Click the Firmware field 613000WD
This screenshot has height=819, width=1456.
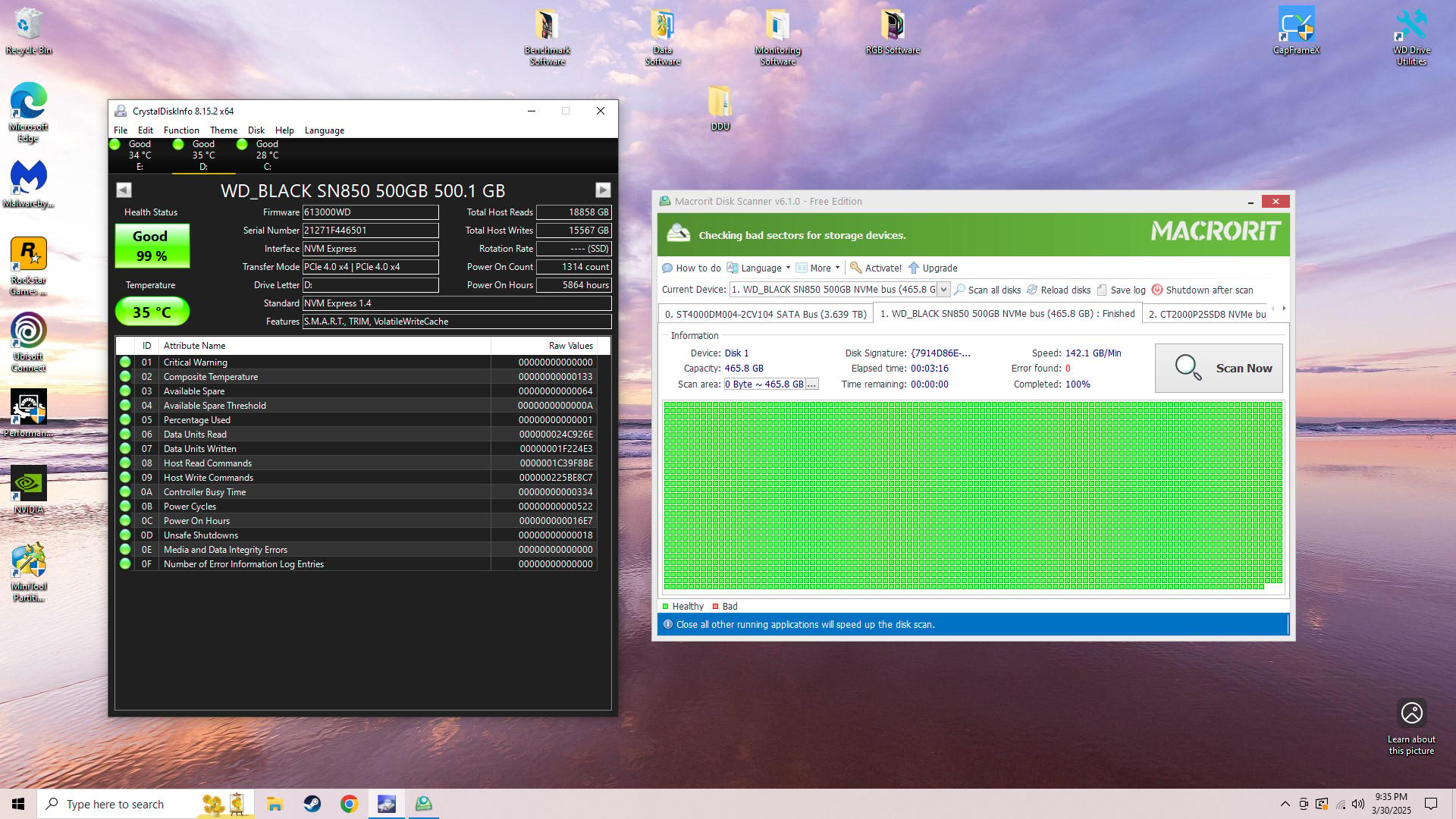tap(370, 212)
